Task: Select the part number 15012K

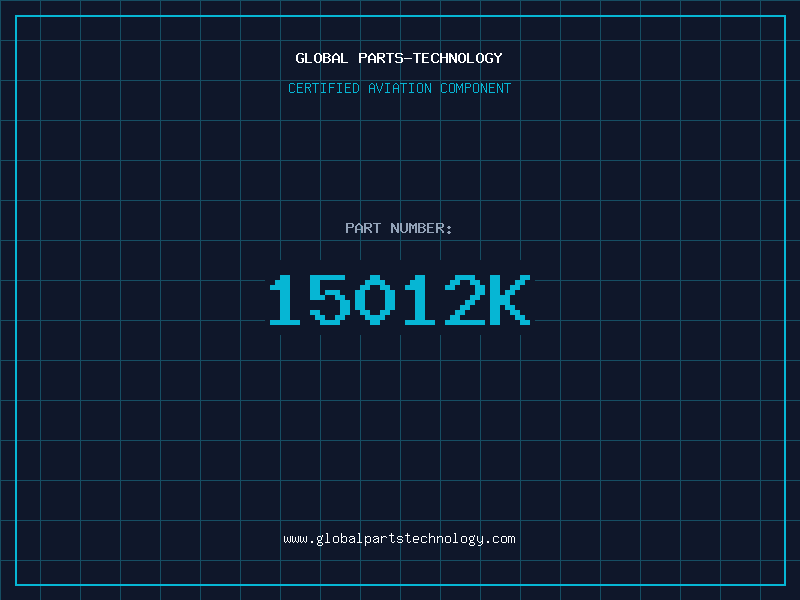Action: coord(399,300)
